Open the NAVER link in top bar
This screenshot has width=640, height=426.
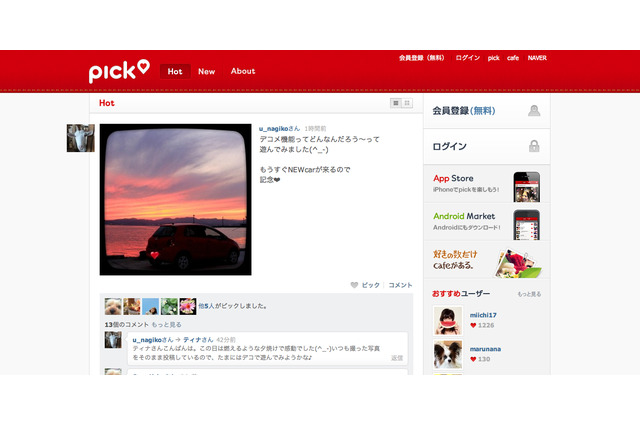(537, 58)
